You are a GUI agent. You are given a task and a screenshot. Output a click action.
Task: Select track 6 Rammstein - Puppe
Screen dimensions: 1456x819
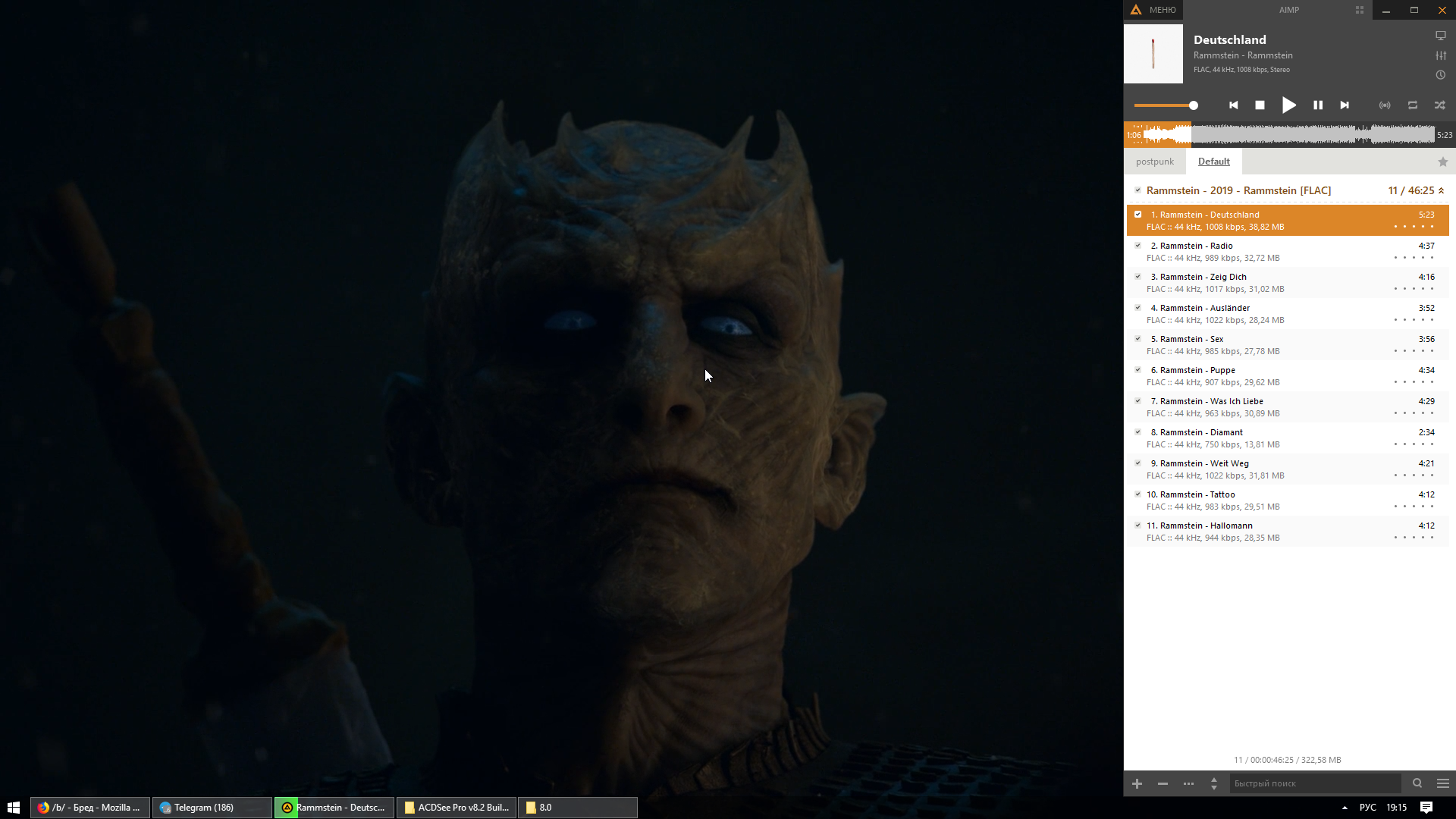click(1288, 376)
